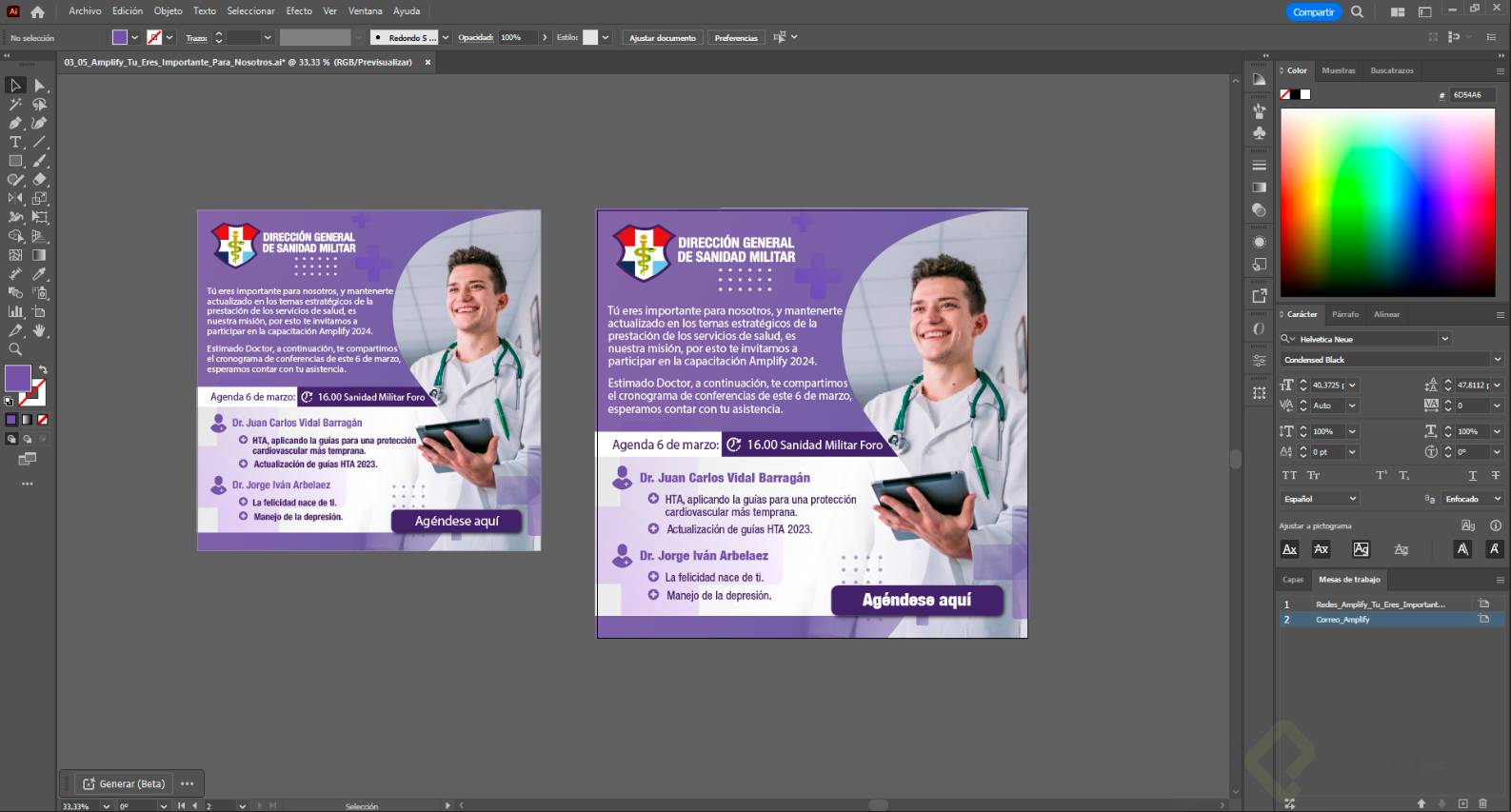This screenshot has width=1511, height=812.
Task: Toggle Superscript text style
Action: pos(1382,475)
